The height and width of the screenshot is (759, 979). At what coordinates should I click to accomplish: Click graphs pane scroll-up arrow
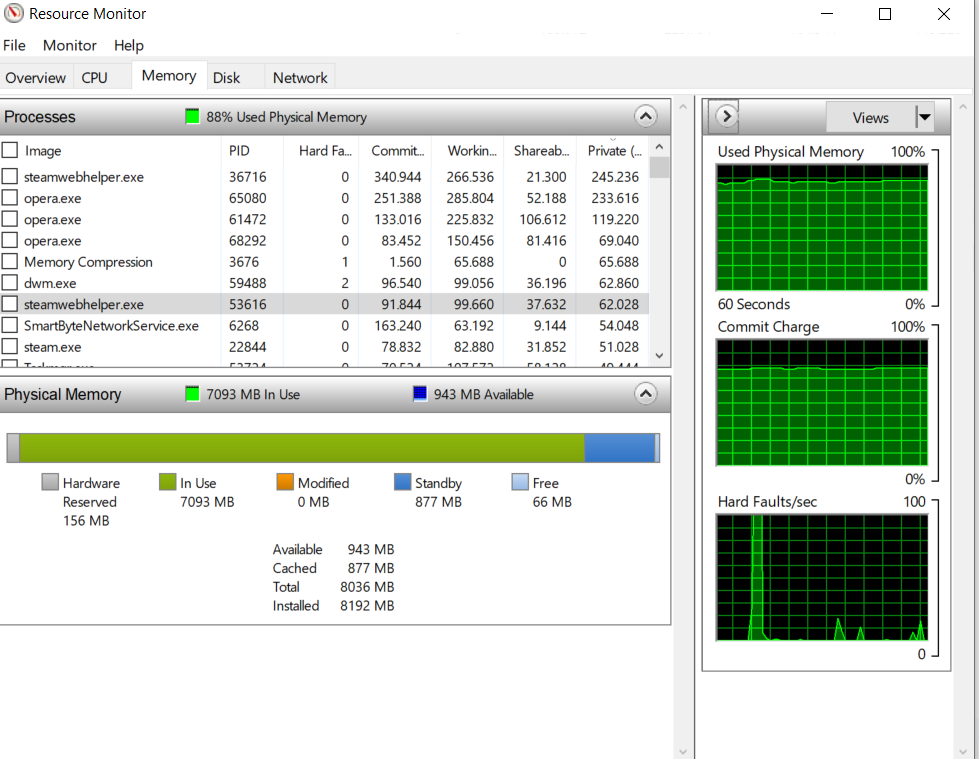962,107
